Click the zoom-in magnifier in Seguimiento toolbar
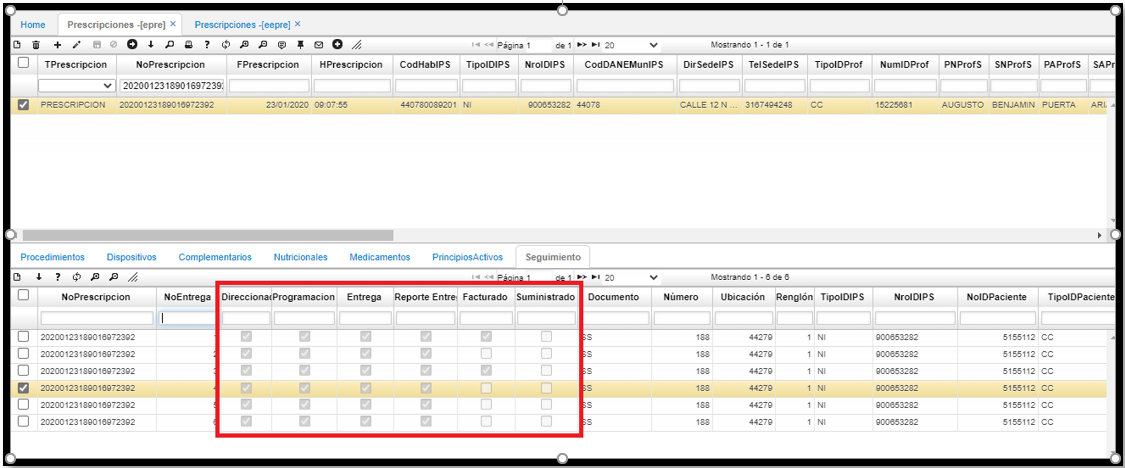1125x468 pixels. 95,277
